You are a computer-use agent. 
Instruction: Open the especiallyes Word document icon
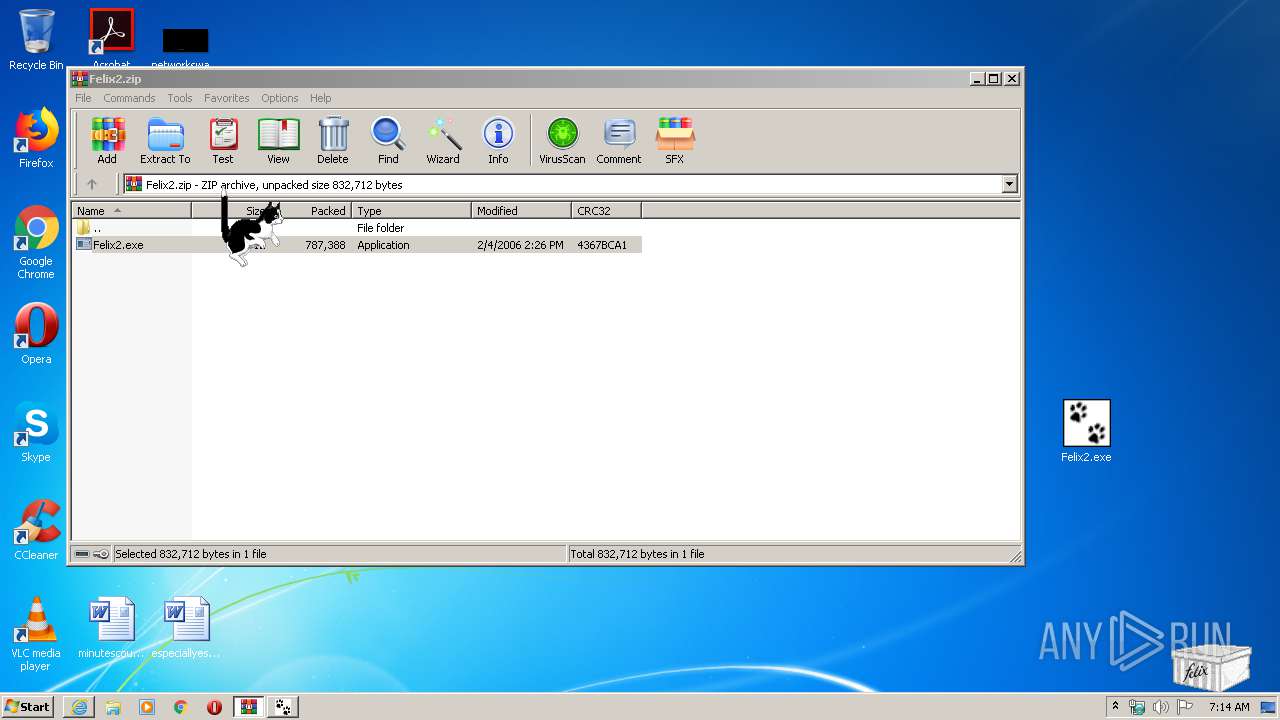pos(186,627)
